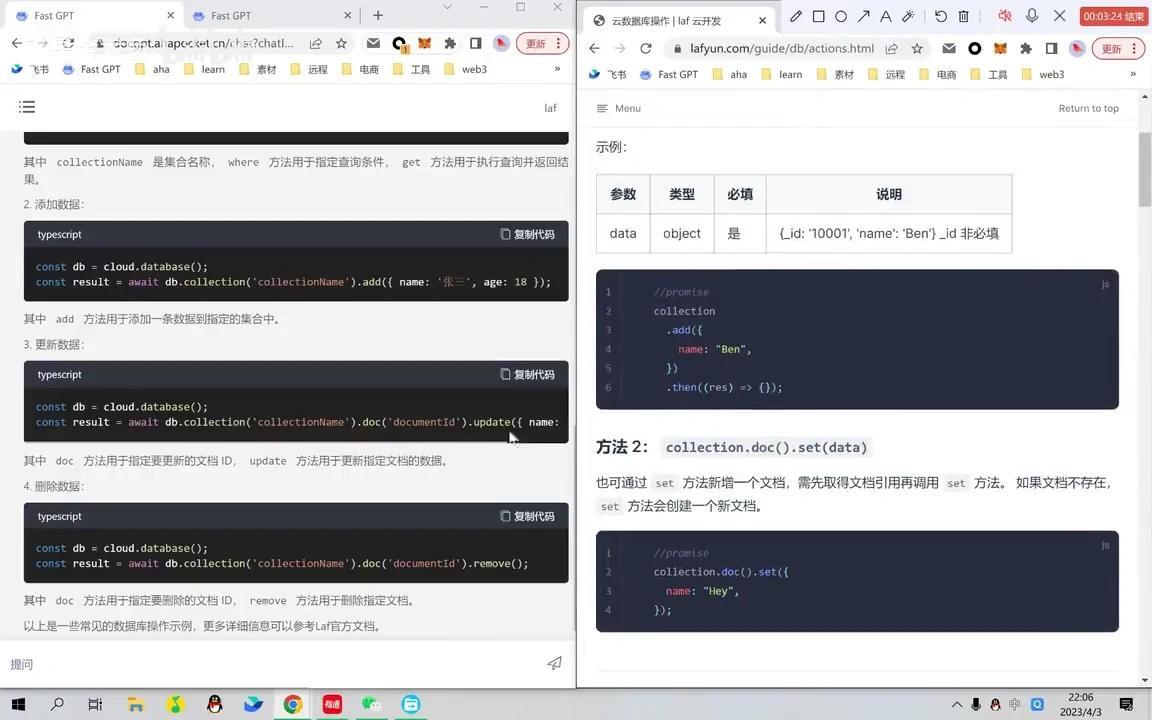Select the circle annotation tool

pos(841,16)
